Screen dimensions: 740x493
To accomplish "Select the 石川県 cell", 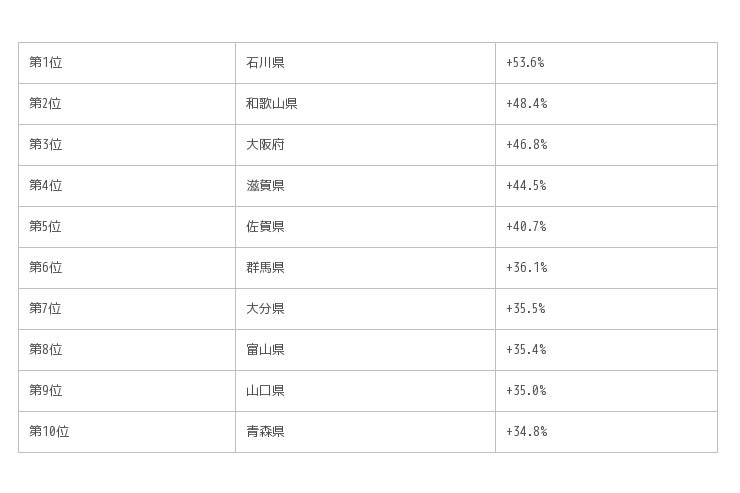I will [265, 63].
